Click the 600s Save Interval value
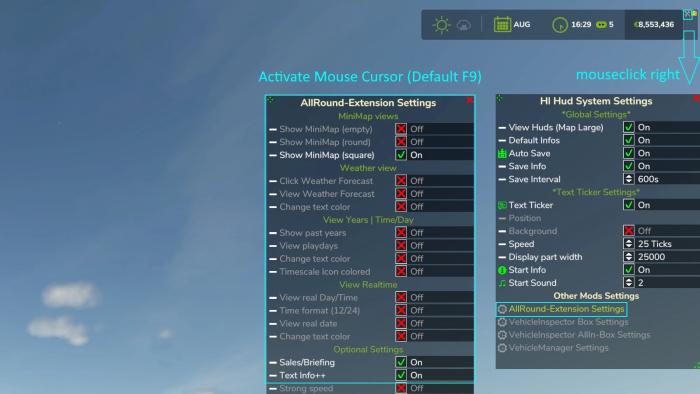The width and height of the screenshot is (700, 394). coord(648,179)
